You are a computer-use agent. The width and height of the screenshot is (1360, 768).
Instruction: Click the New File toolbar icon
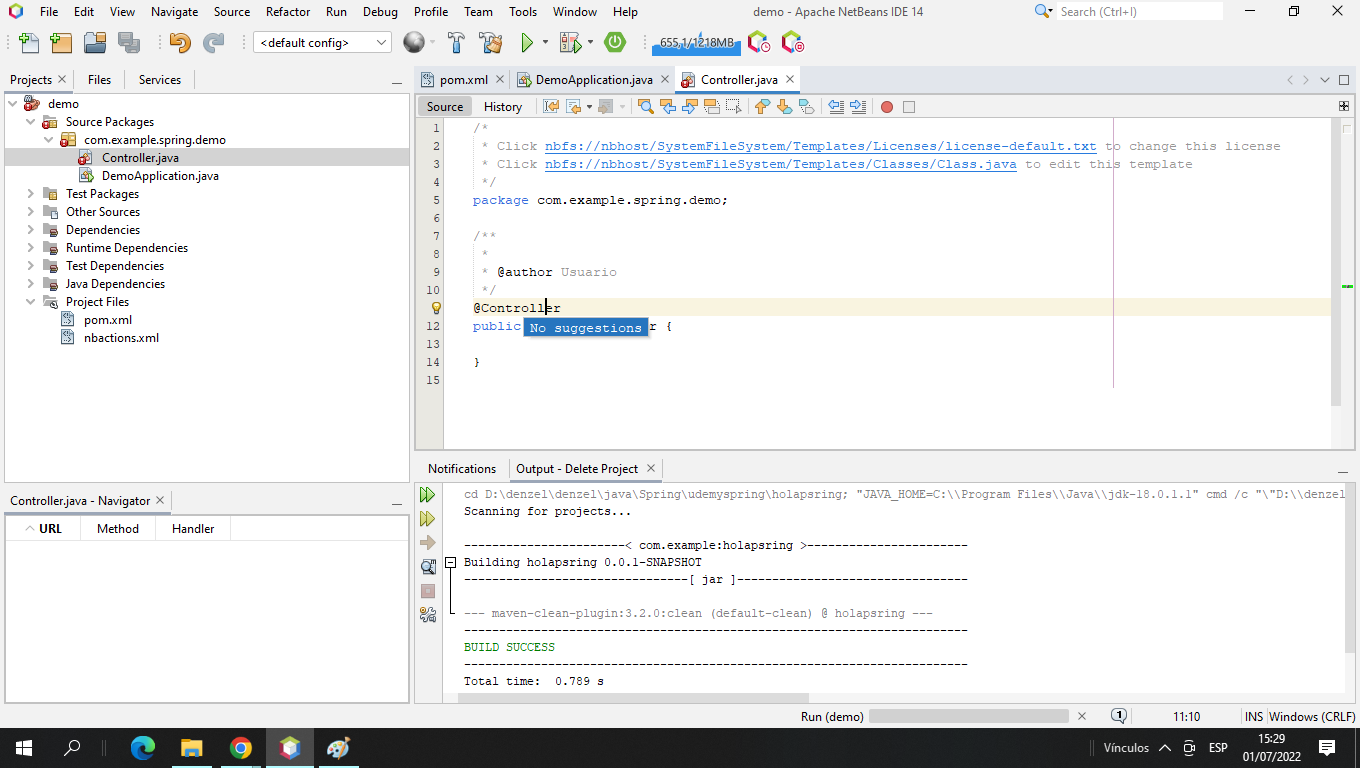tap(29, 43)
